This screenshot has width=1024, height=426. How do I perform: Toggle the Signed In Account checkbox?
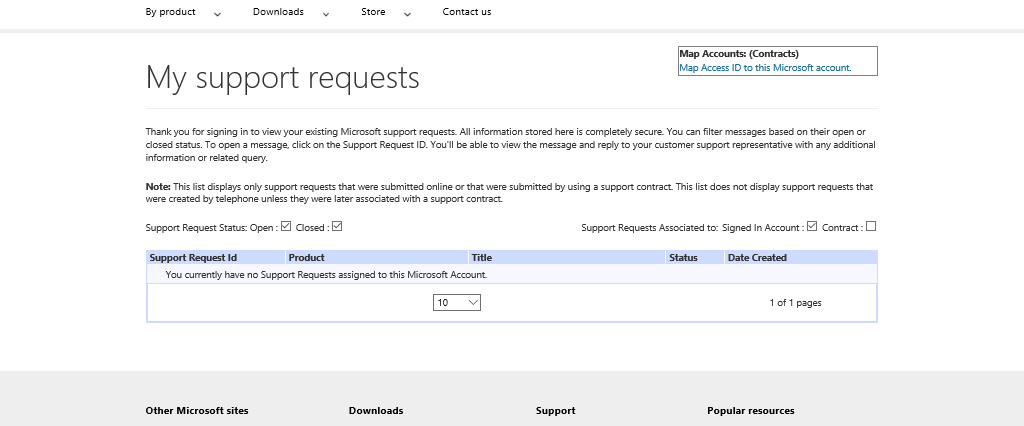[x=812, y=226]
